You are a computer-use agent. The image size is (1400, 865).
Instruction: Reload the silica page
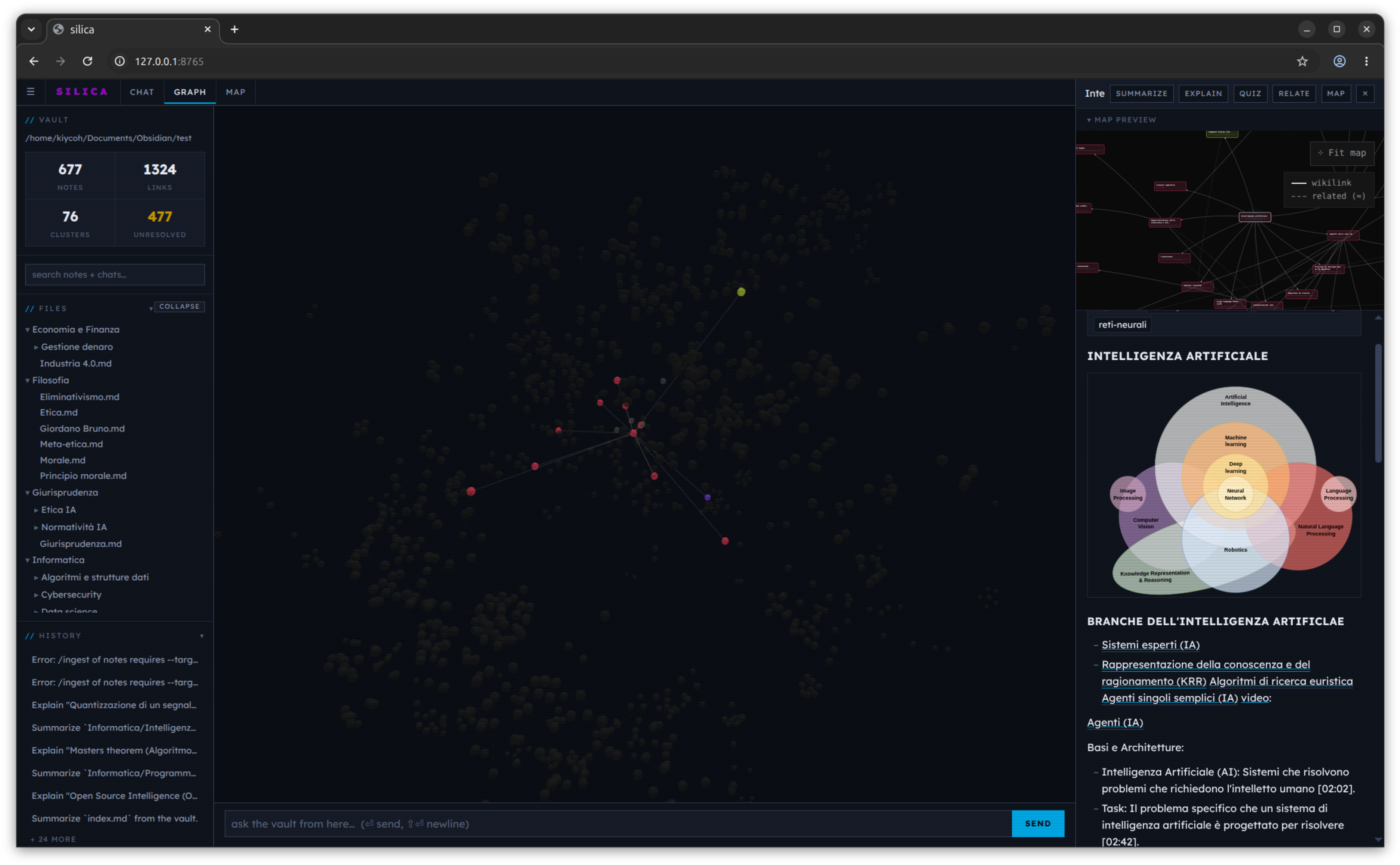(87, 61)
